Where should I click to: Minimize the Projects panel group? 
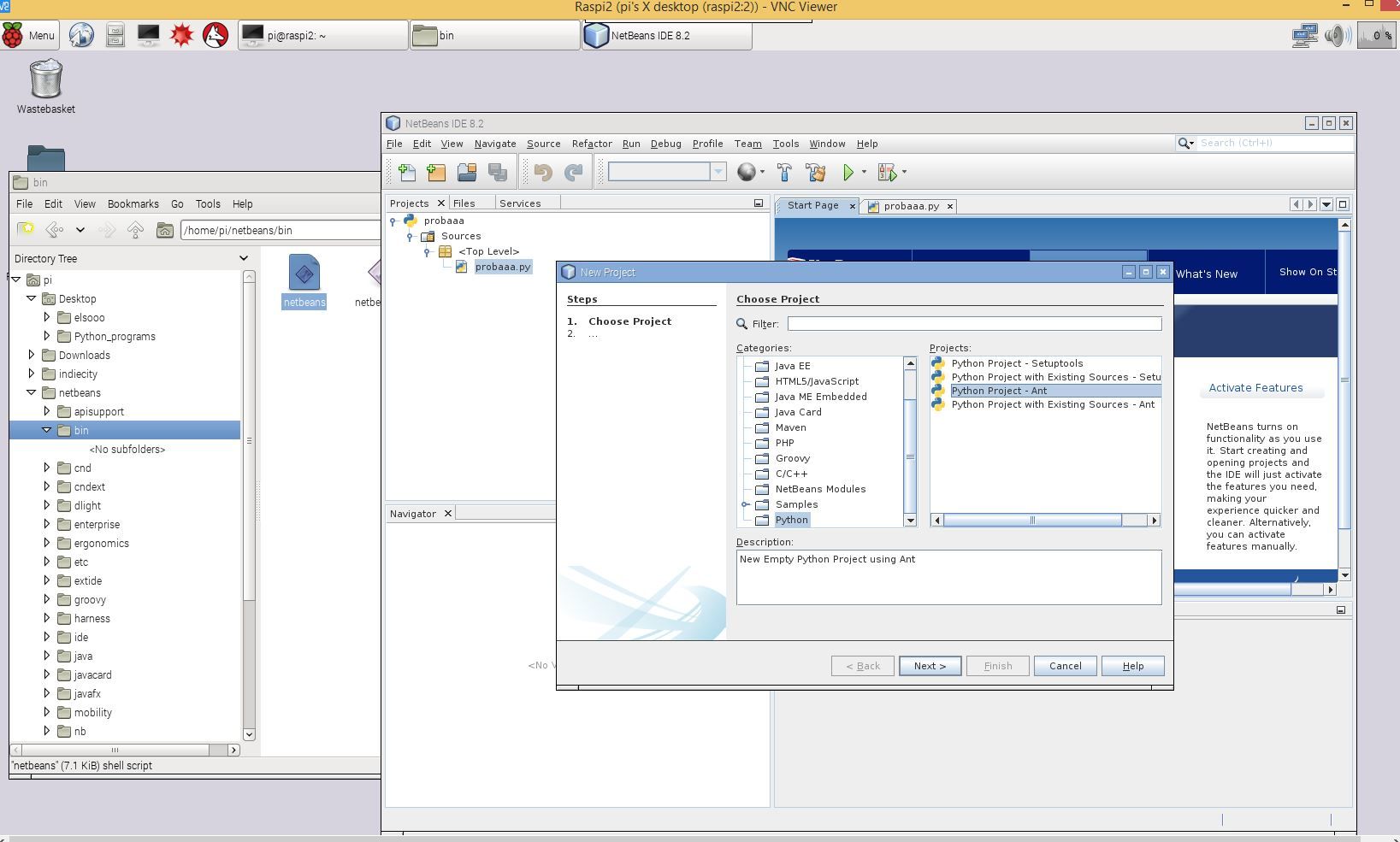(x=758, y=203)
